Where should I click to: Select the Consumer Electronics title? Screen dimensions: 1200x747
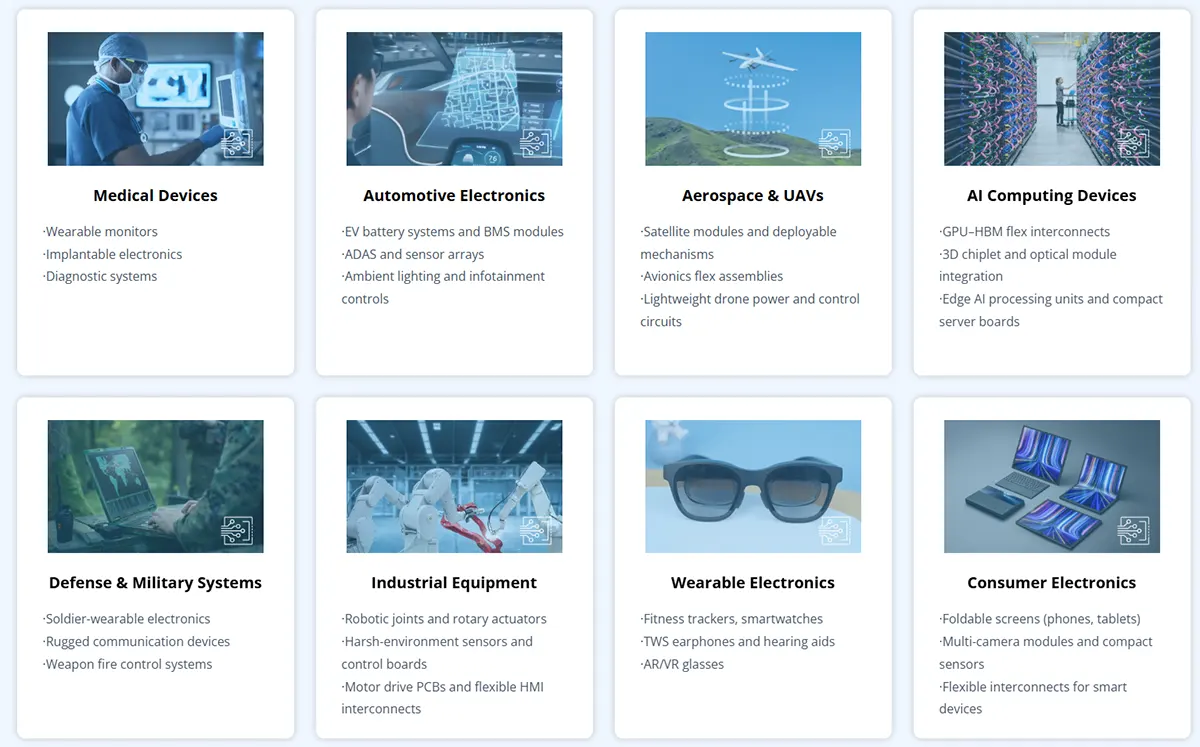[1052, 583]
